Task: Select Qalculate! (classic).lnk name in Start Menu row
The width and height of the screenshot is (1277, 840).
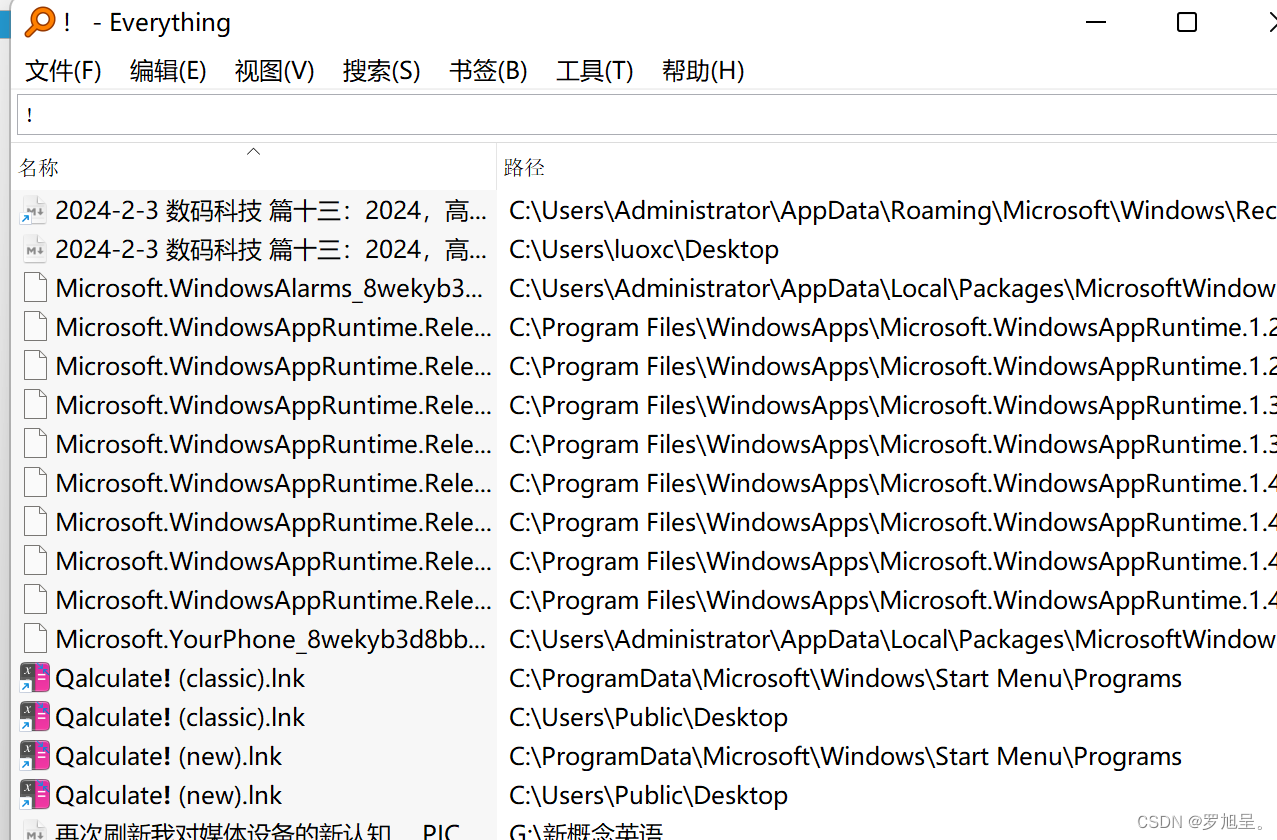Action: click(x=180, y=678)
